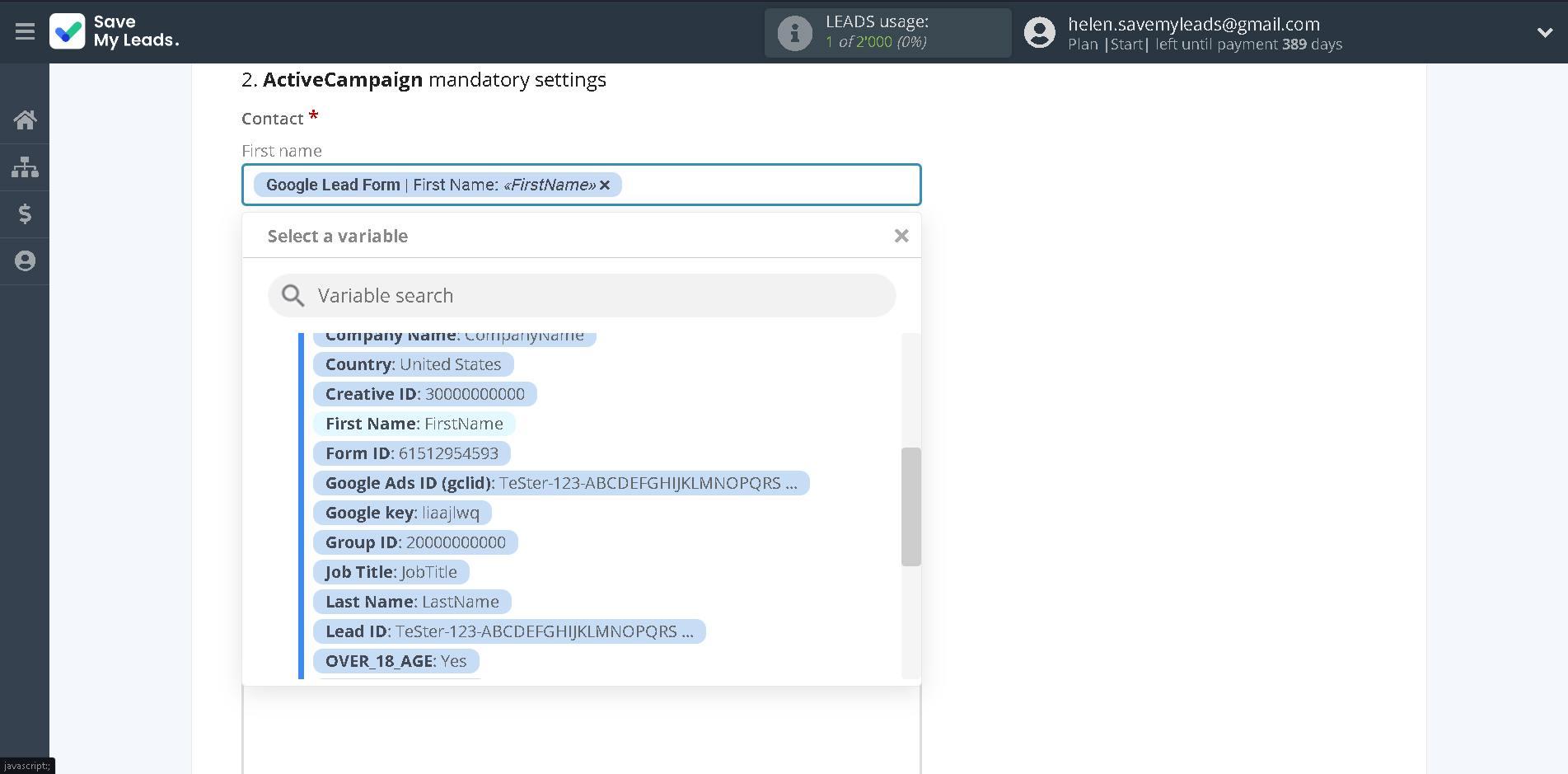Viewport: 1568px width, 774px height.
Task: Select Job Title variable
Action: (x=391, y=572)
